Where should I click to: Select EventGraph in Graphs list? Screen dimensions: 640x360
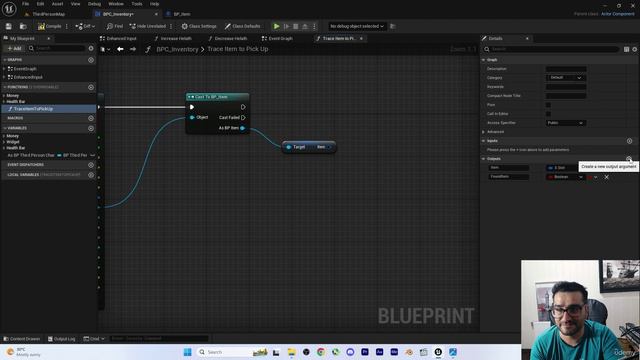24,69
